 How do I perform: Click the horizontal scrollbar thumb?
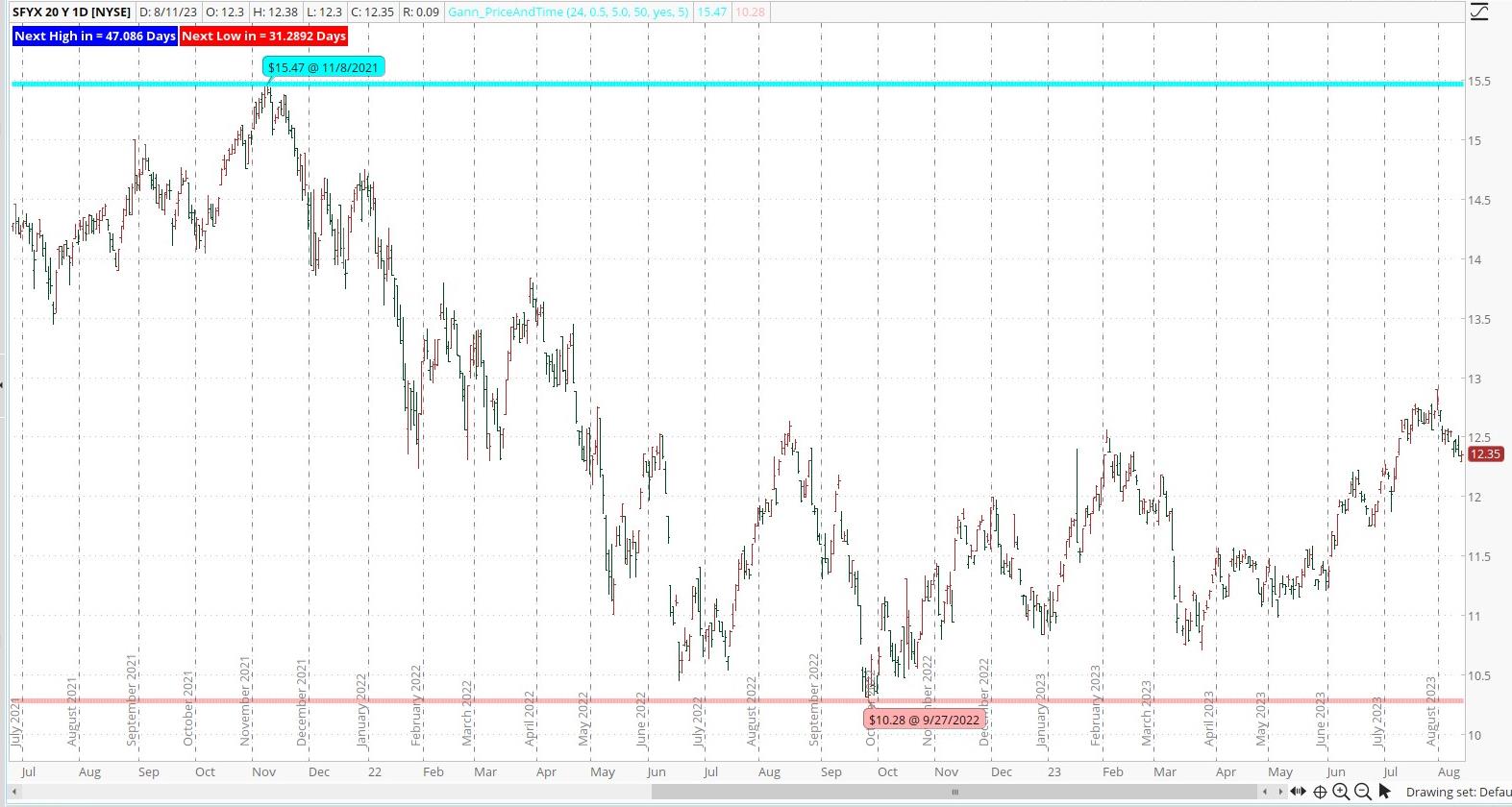(x=954, y=792)
